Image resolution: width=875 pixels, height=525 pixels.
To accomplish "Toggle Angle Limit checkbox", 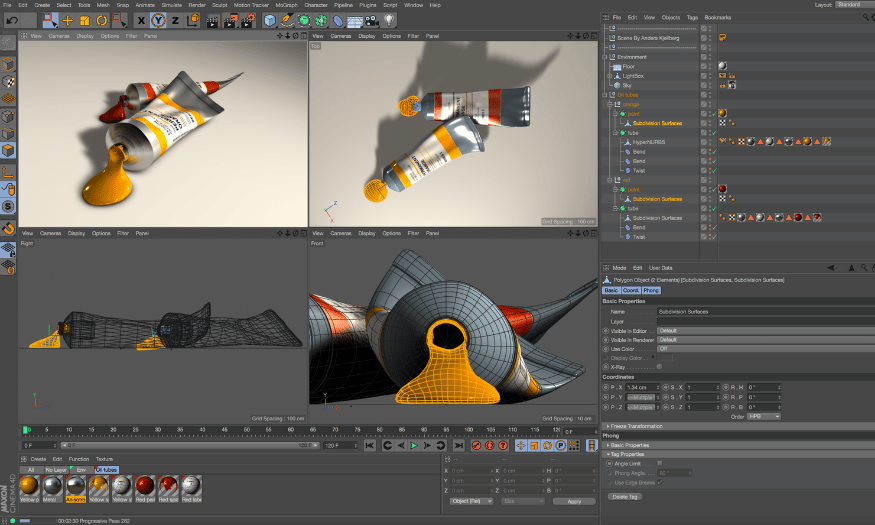I will [x=660, y=463].
